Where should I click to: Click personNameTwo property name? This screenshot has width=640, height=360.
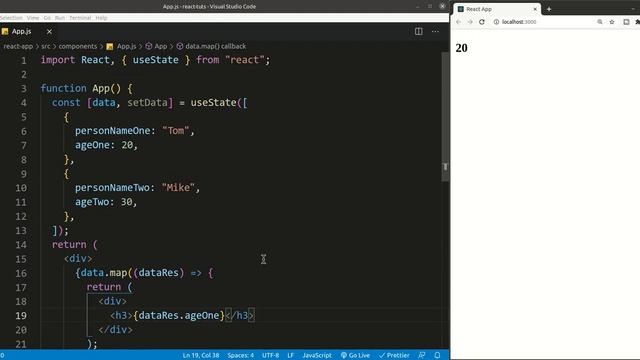pos(112,188)
